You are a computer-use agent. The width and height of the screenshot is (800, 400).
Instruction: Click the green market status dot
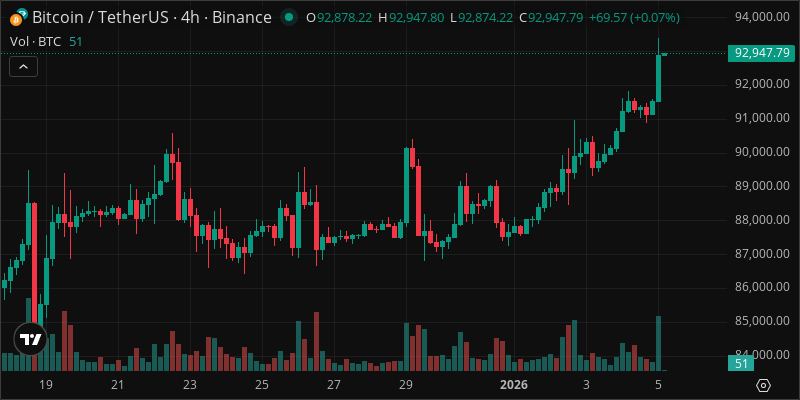(x=289, y=18)
